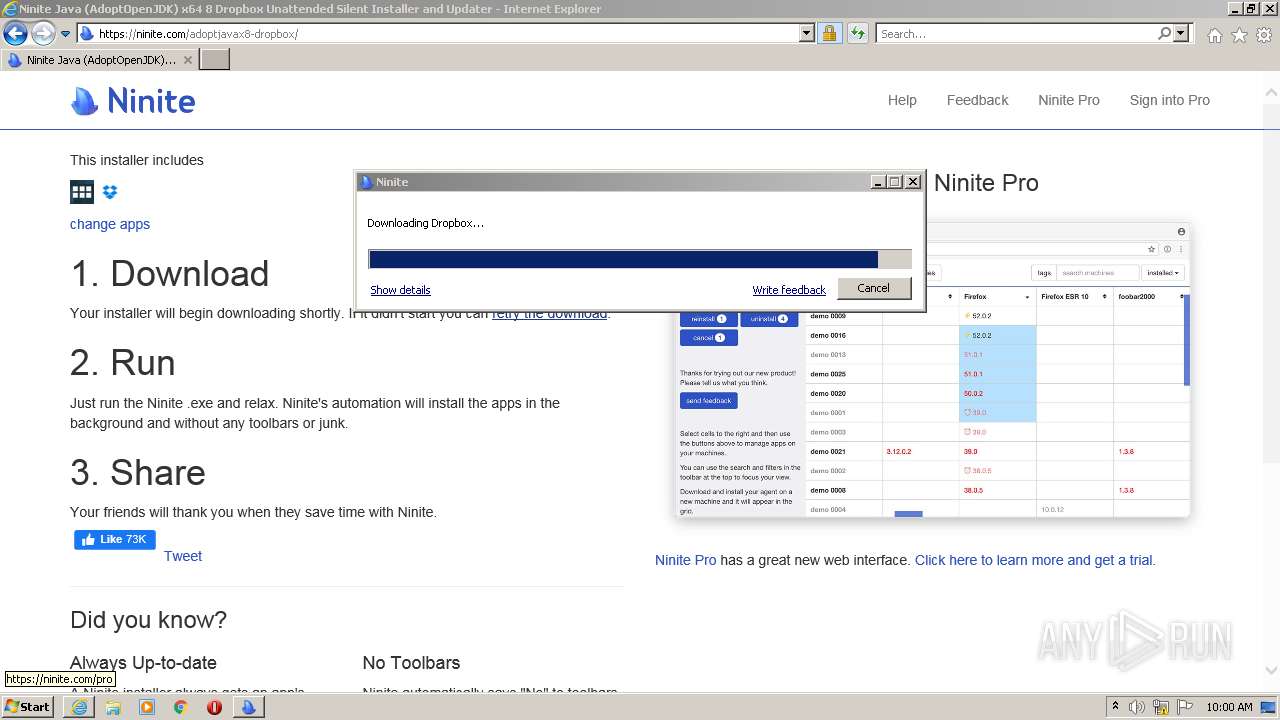Screen dimensions: 1280x720
Task: Click the Dropbox download progress bar
Action: (640, 259)
